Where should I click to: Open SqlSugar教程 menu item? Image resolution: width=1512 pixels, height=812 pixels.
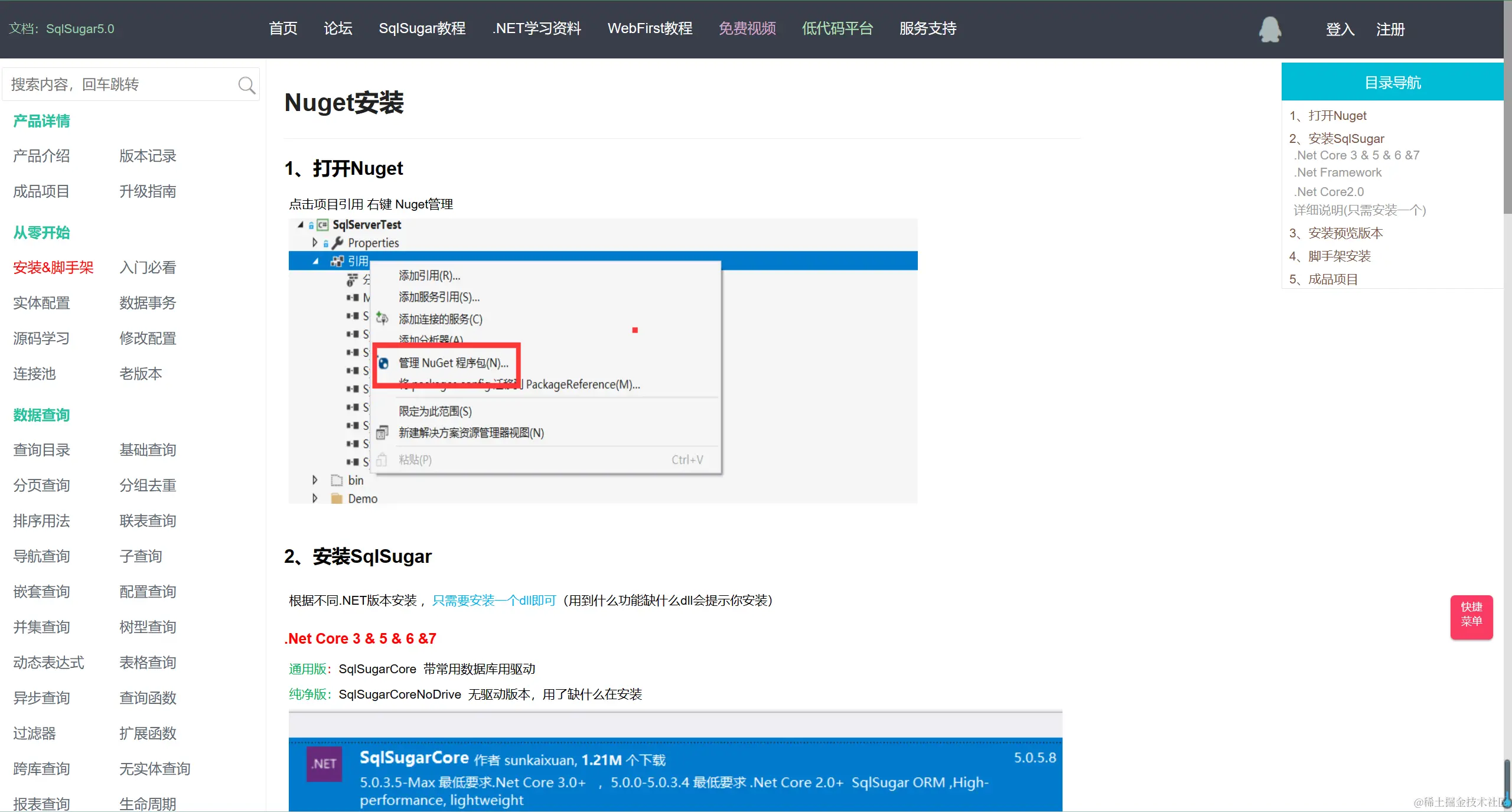pos(422,28)
